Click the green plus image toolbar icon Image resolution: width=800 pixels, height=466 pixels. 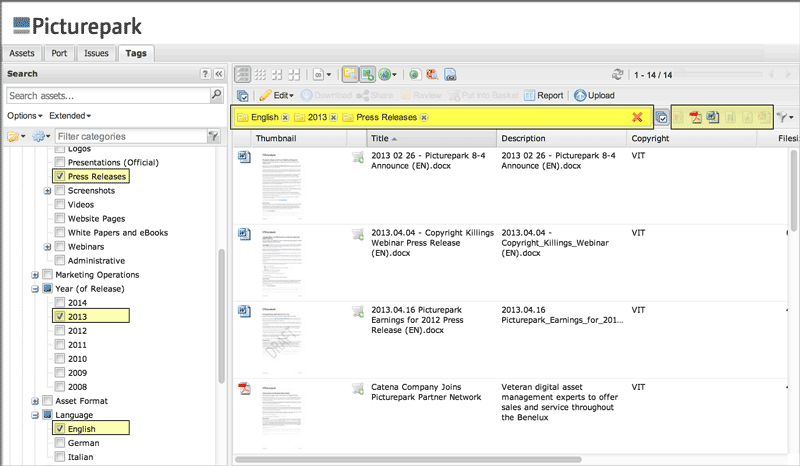pyautogui.click(x=367, y=75)
